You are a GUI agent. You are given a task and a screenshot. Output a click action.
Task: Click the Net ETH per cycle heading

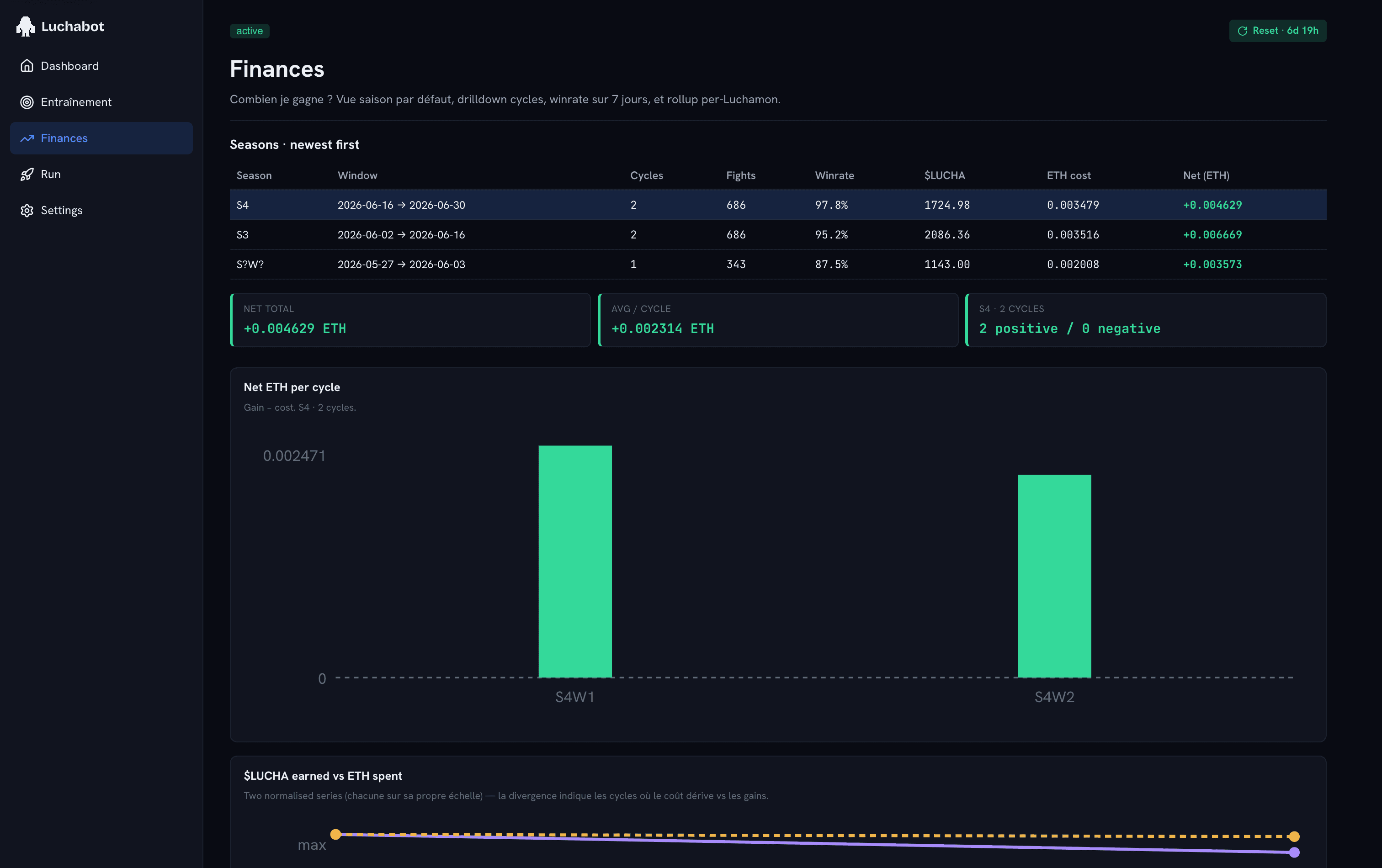[x=292, y=387]
